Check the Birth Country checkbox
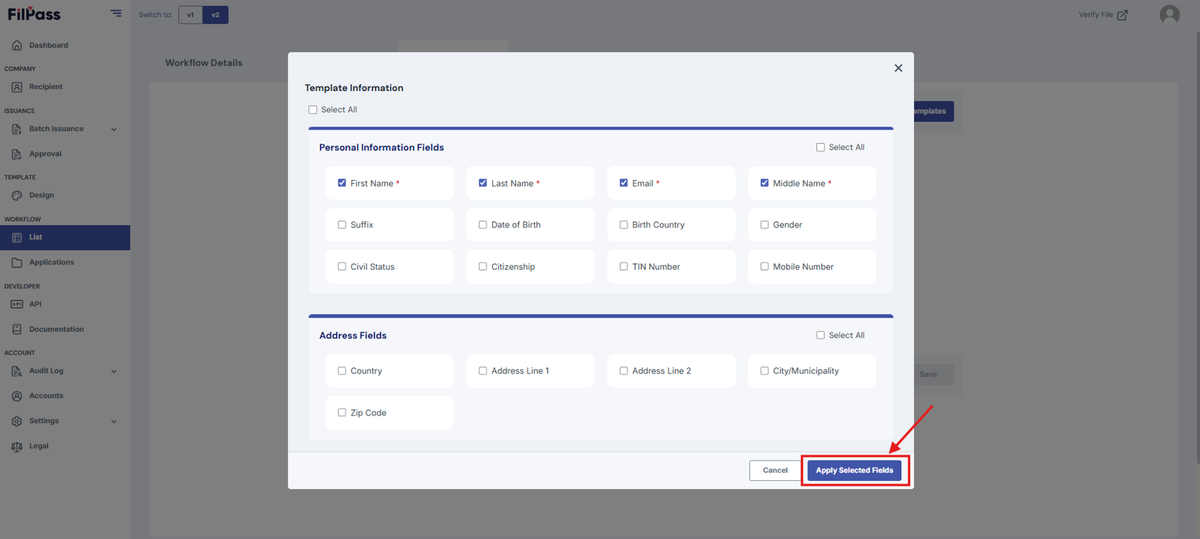This screenshot has width=1200, height=539. tap(624, 225)
